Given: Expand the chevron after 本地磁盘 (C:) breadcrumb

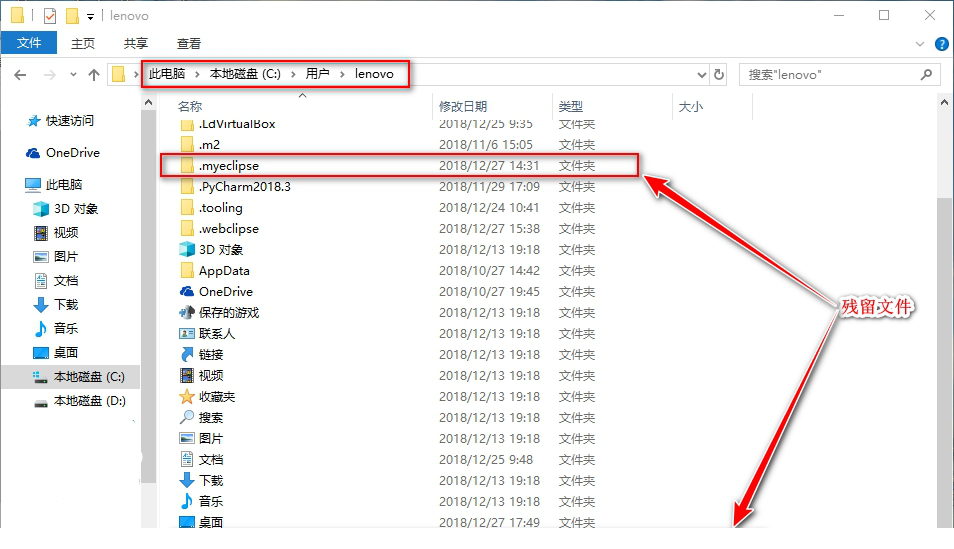Looking at the screenshot, I should pos(293,74).
